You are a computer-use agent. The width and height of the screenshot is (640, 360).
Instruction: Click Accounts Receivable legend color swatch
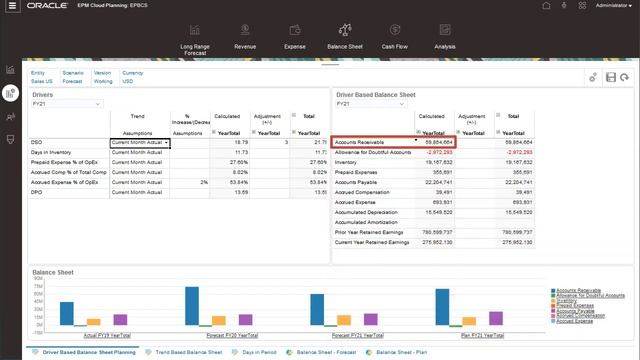pyautogui.click(x=553, y=291)
